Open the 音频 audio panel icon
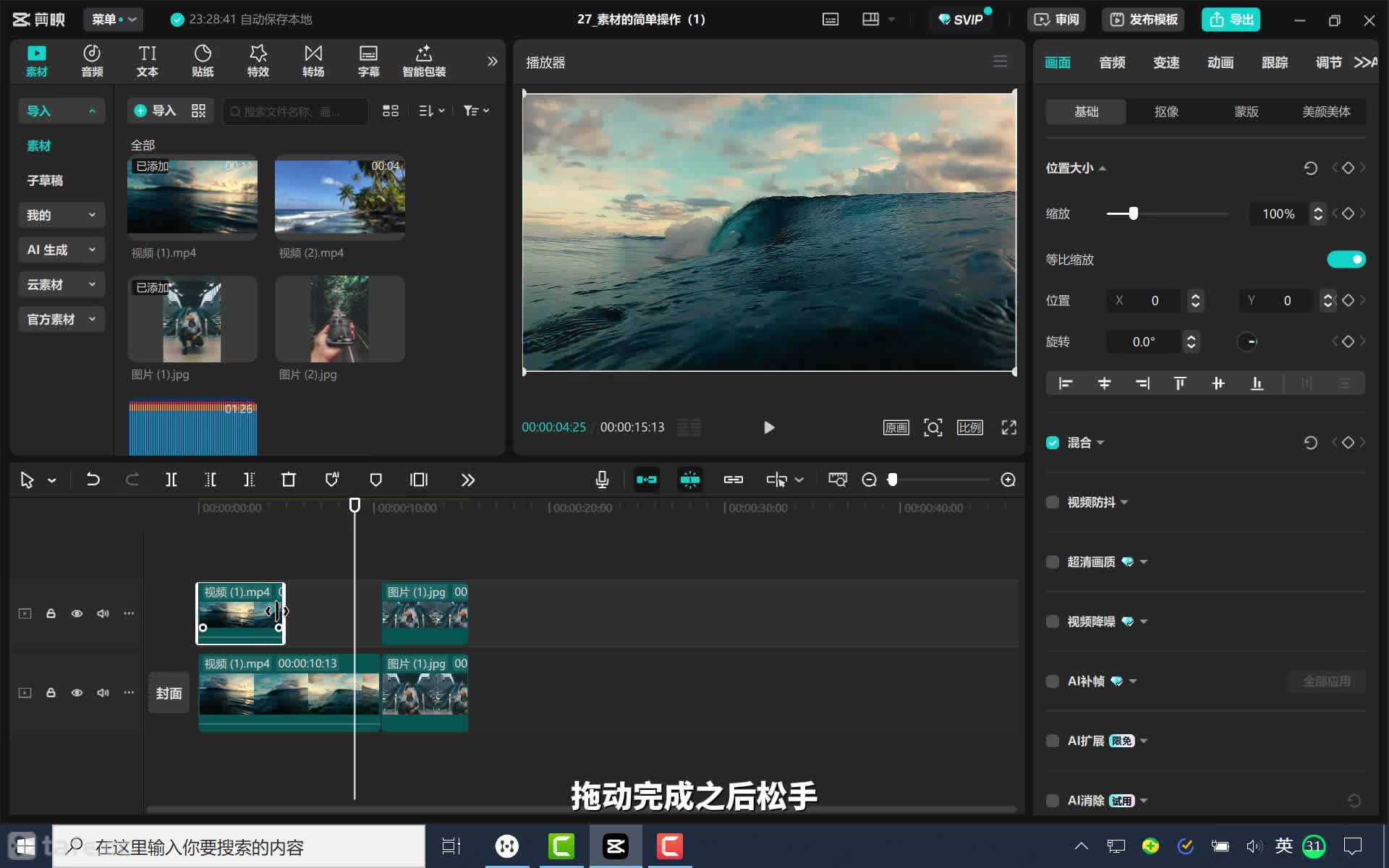 tap(92, 61)
